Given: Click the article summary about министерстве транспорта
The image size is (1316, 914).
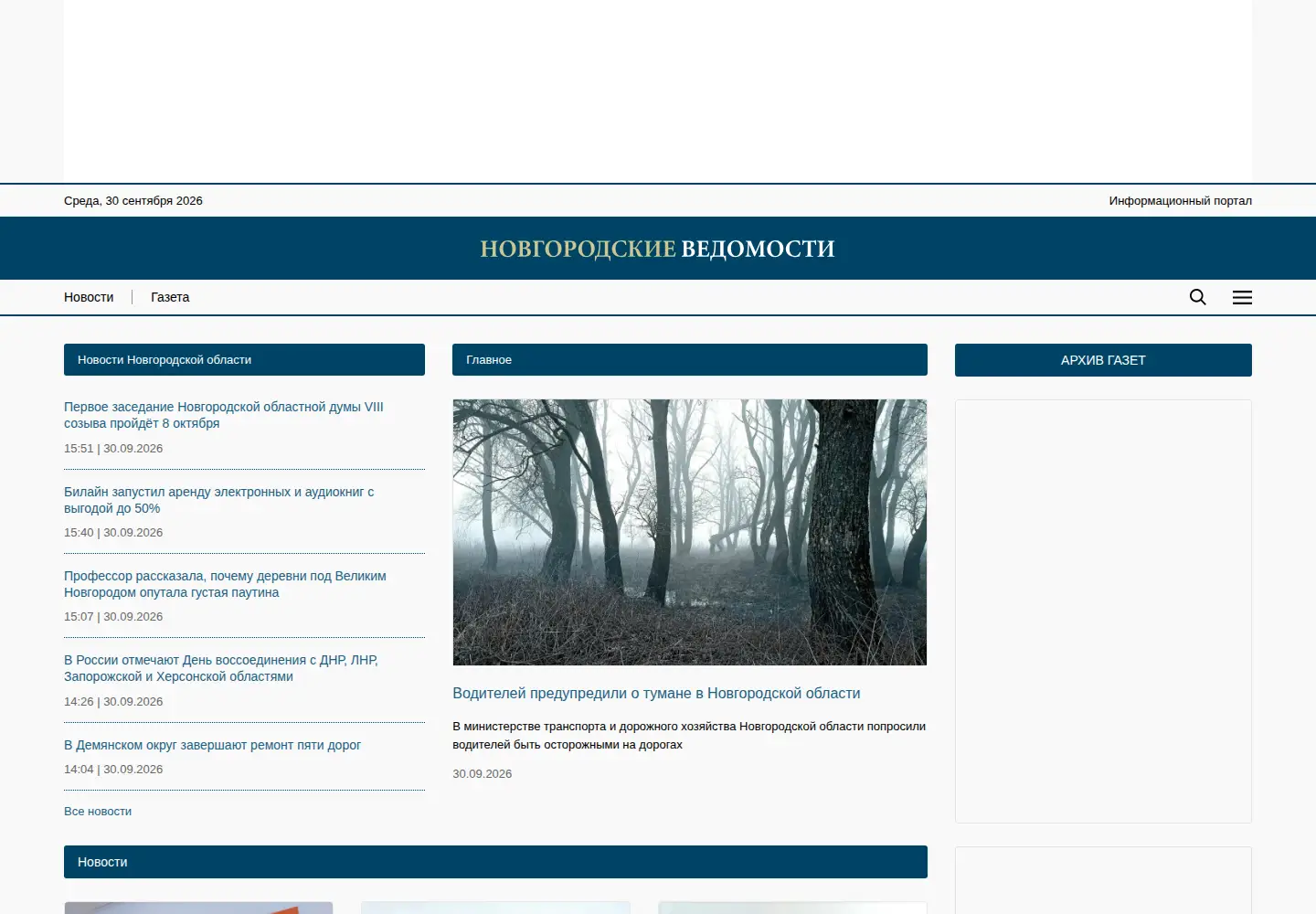Looking at the screenshot, I should point(689,736).
